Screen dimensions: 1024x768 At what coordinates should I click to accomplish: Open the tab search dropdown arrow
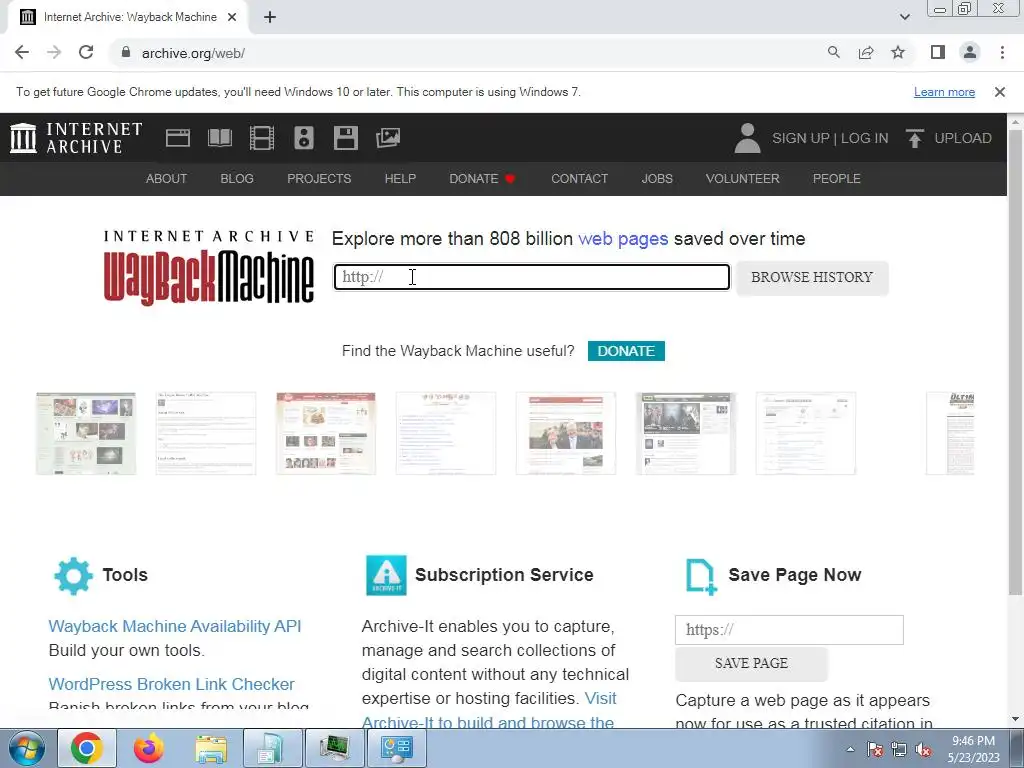904,17
